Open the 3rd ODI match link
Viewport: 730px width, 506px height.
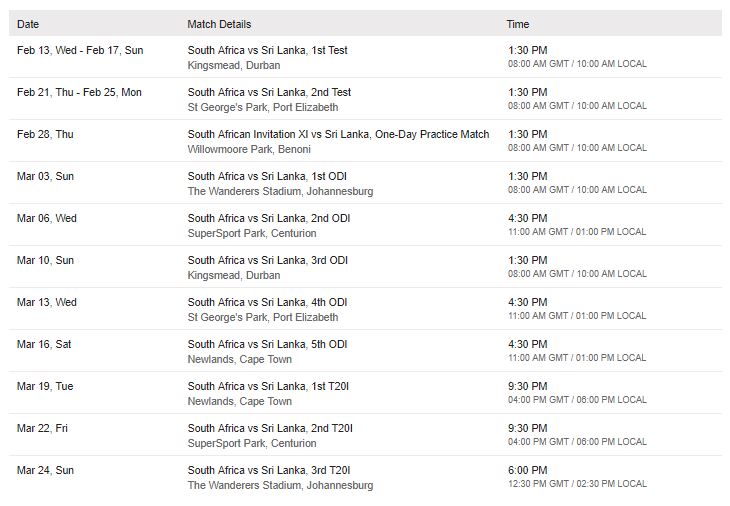[268, 260]
